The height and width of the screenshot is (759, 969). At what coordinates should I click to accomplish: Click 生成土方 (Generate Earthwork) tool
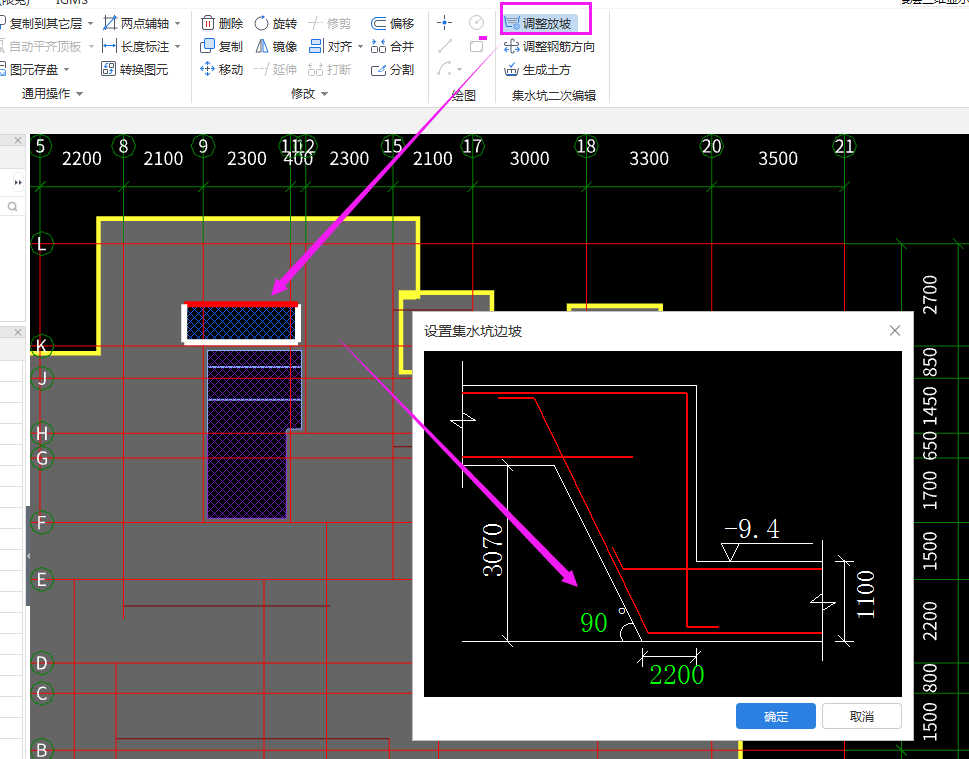click(x=538, y=69)
